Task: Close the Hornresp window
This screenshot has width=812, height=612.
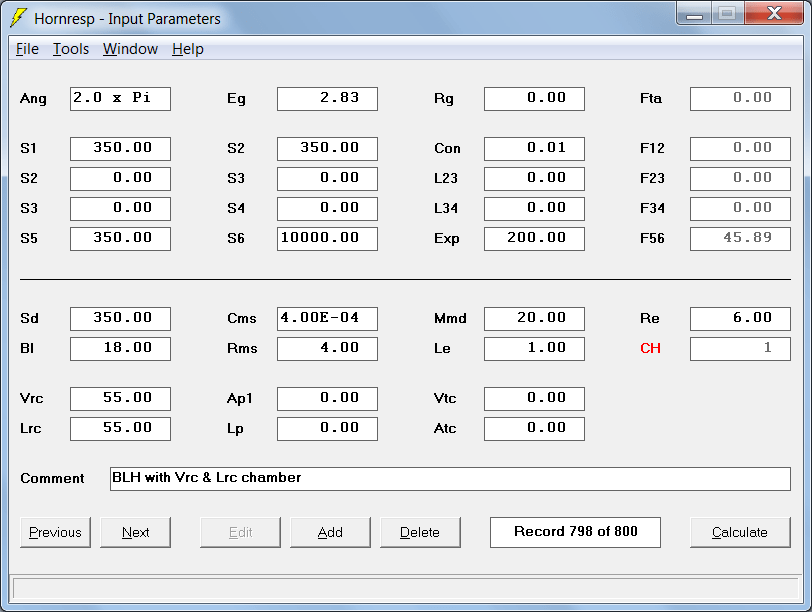Action: point(774,14)
